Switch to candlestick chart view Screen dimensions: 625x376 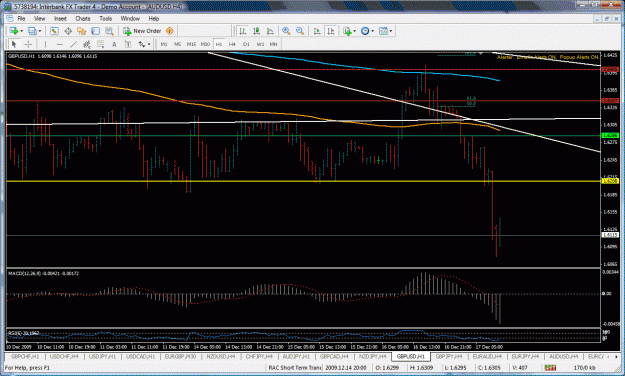coord(256,31)
